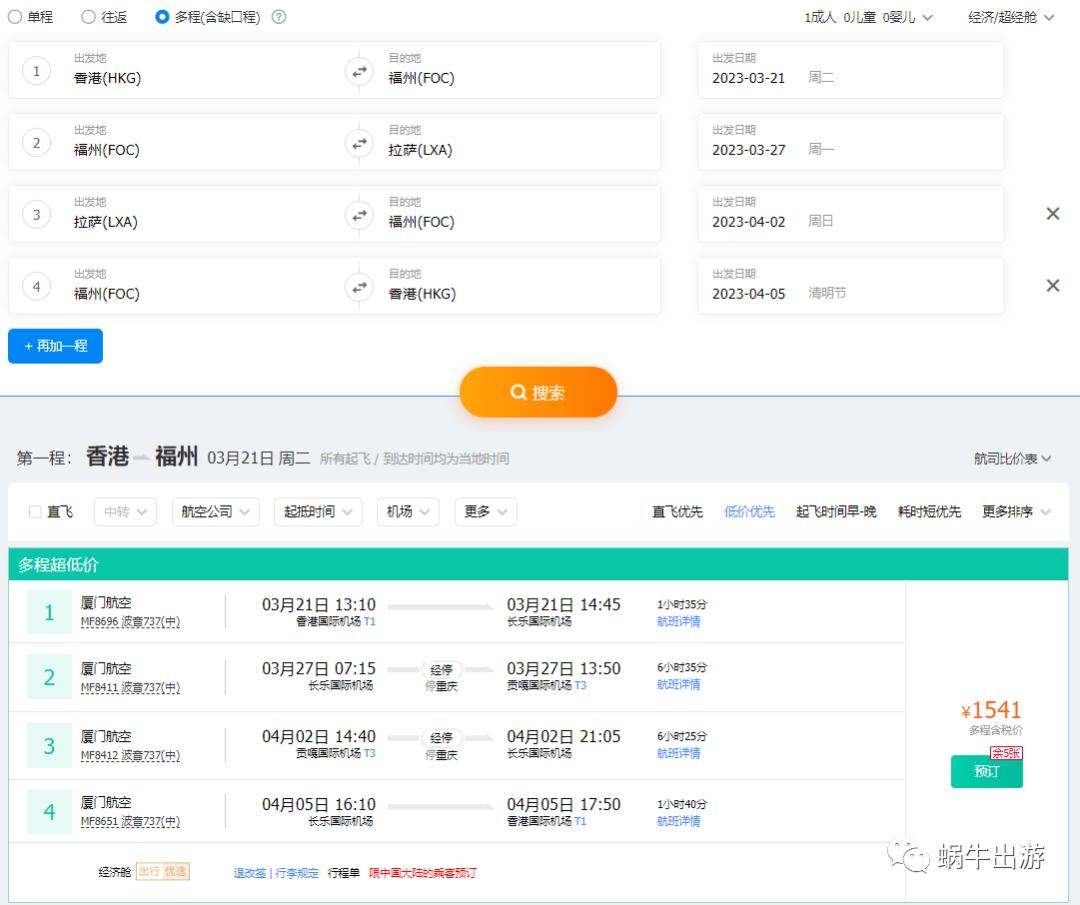Remove the third trip segment with X

click(1052, 214)
